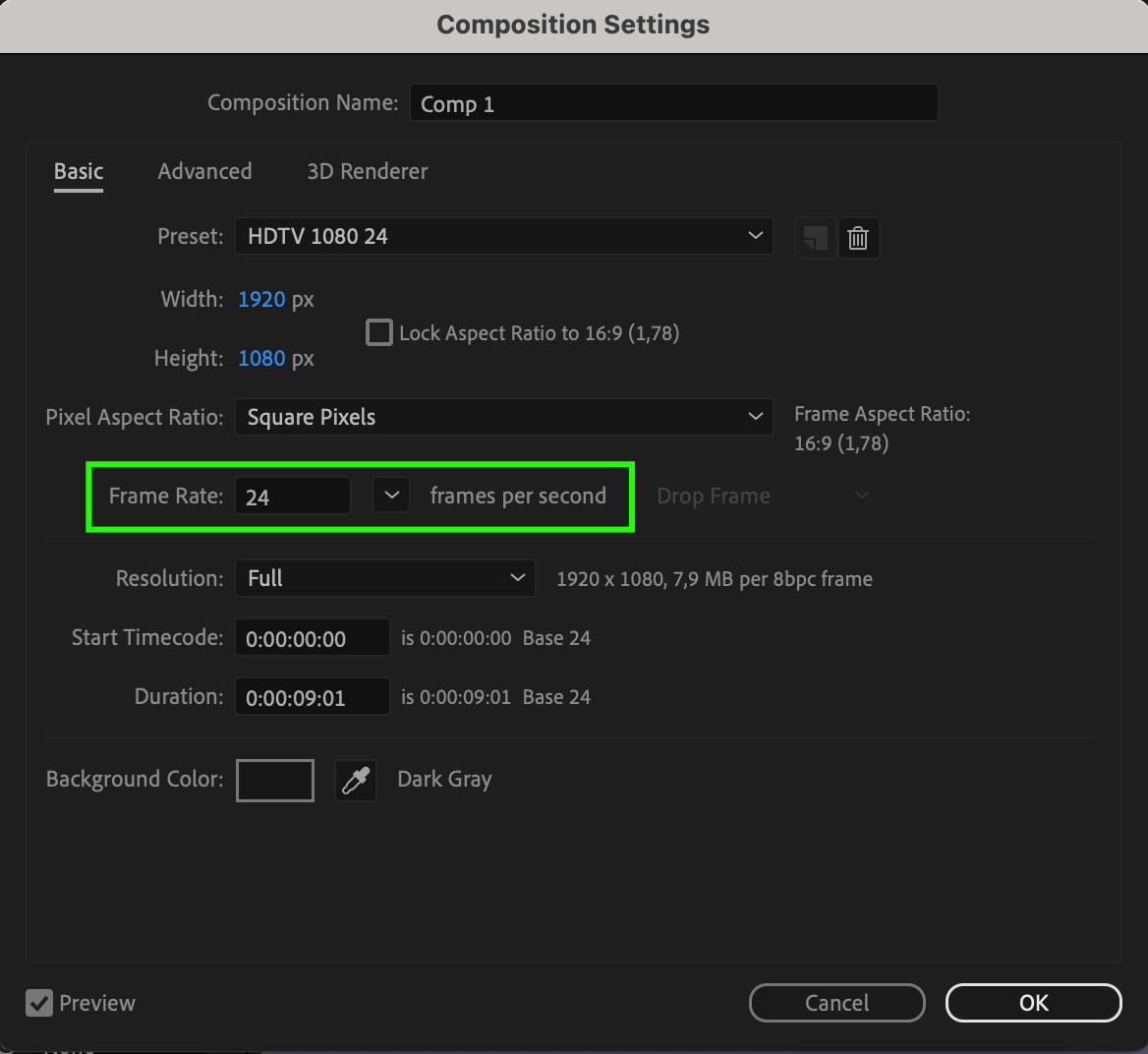
Task: Click the Duration timecode field
Action: 313,696
